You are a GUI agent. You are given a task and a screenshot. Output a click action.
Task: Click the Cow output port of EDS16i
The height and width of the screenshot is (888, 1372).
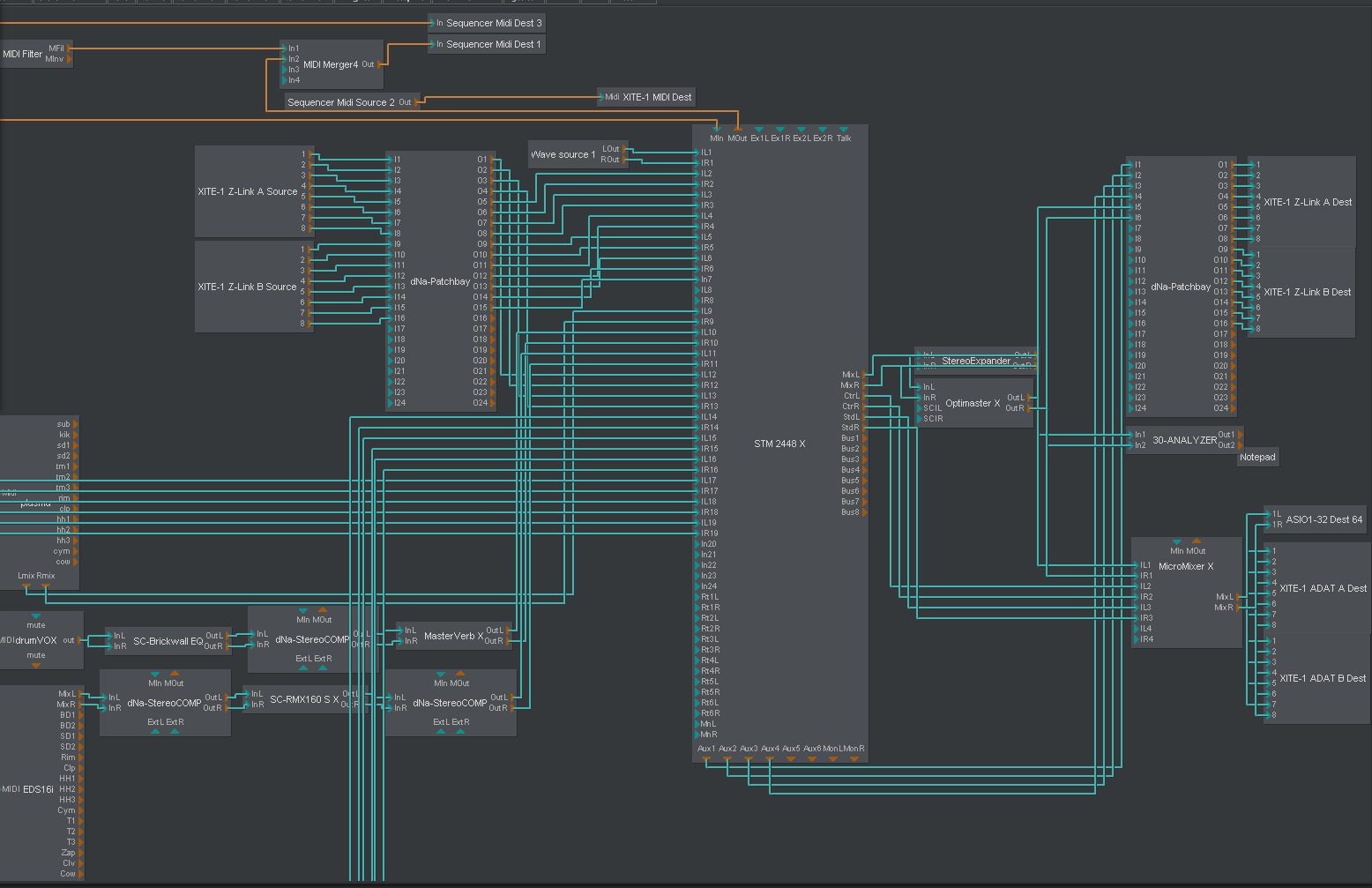pos(80,874)
